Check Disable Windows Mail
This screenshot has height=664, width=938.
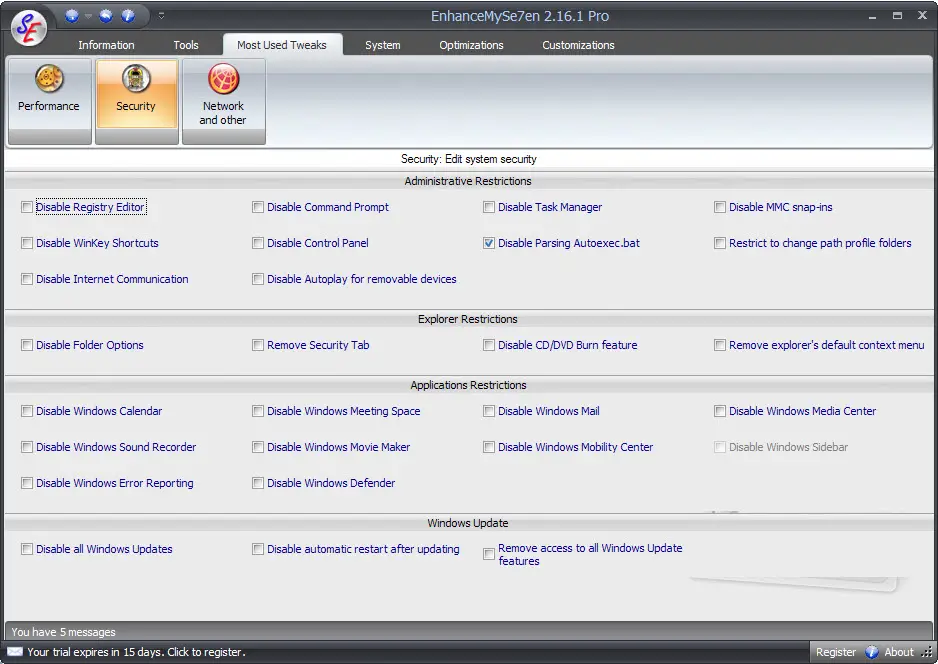489,411
